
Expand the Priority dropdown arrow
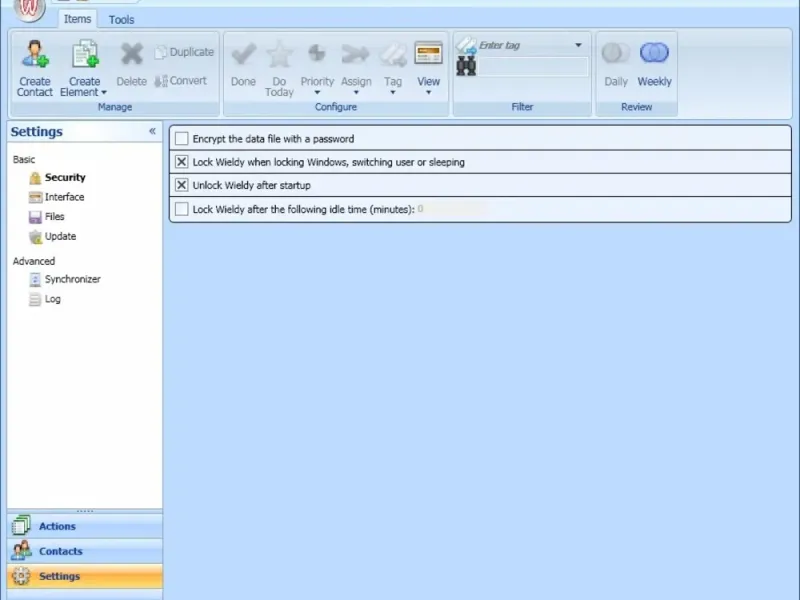(x=317, y=93)
